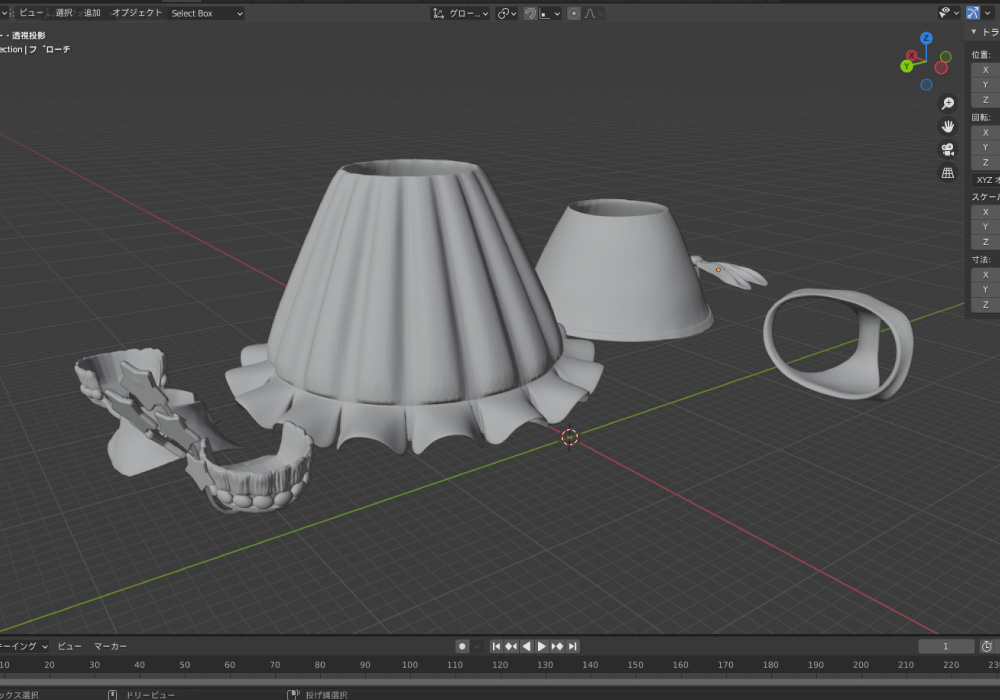
Task: Open auto keyframing options dropdown
Action: coord(477,646)
